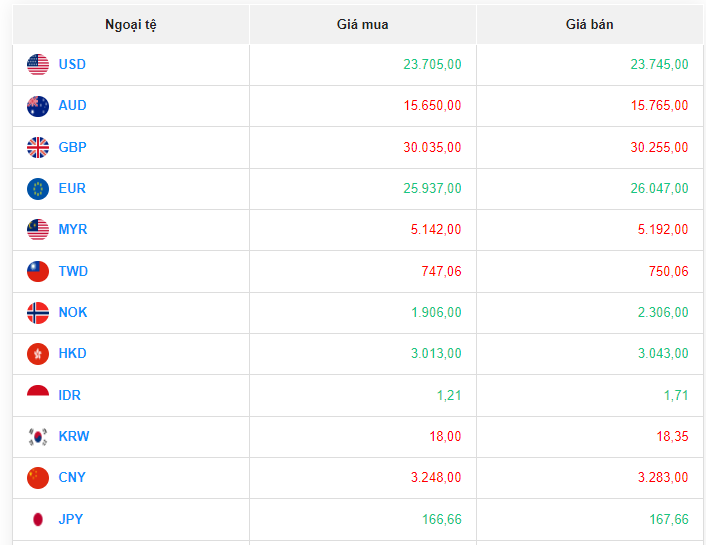Click the United Kingdom flag icon
The image size is (706, 545).
pos(38,147)
